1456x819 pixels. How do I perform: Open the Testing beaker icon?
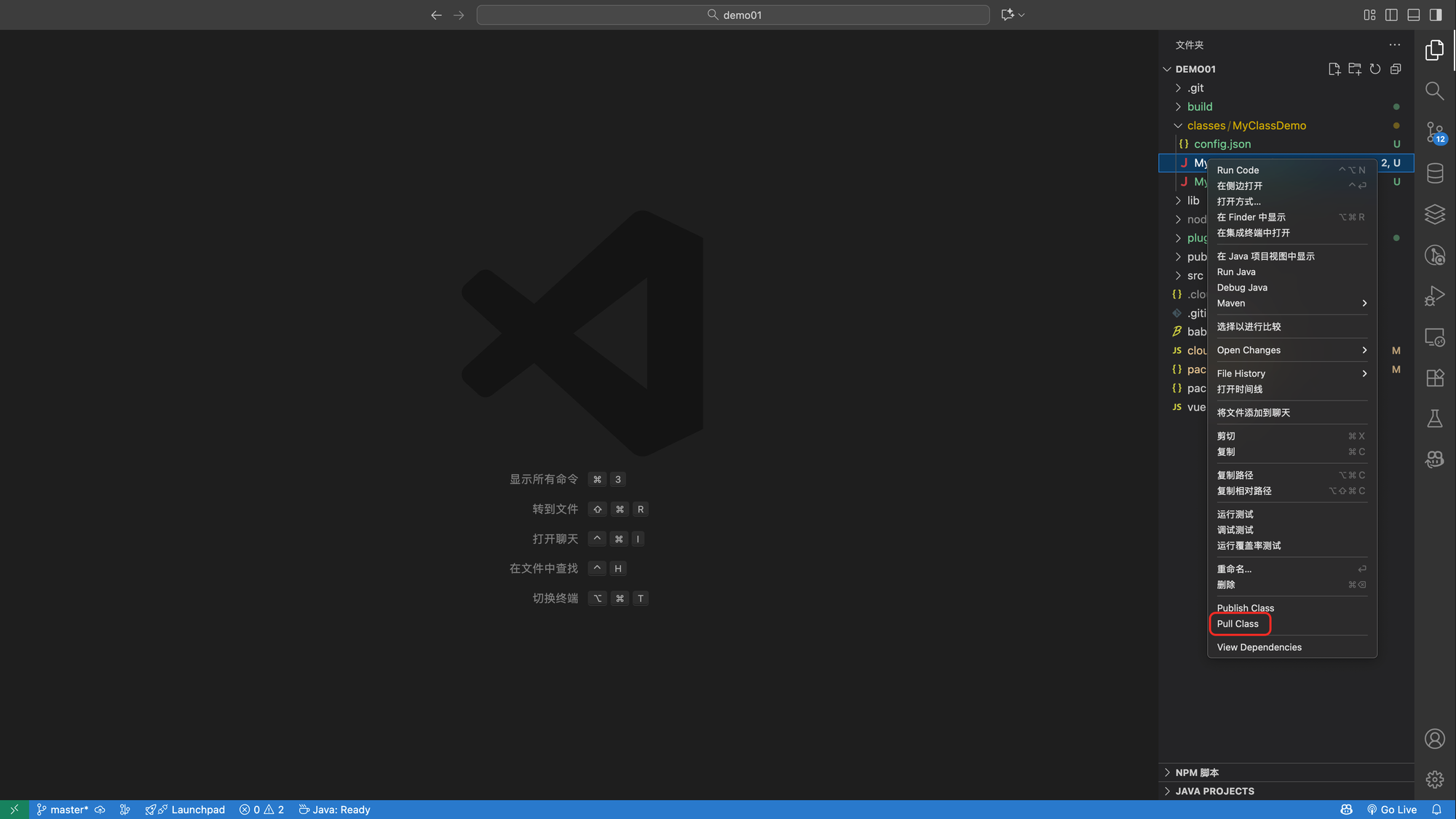pos(1434,419)
